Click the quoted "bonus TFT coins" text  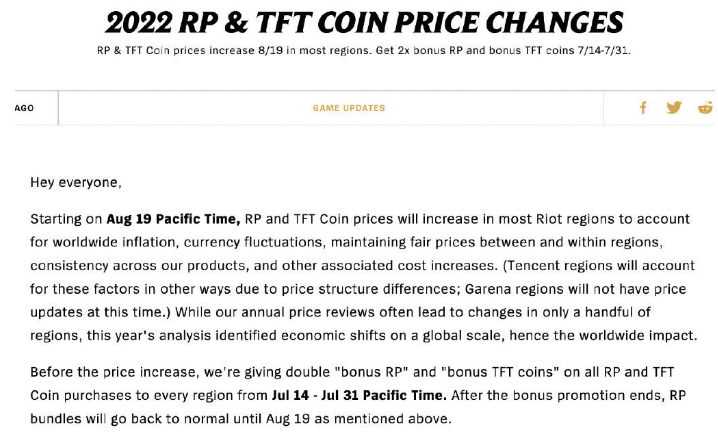500,372
